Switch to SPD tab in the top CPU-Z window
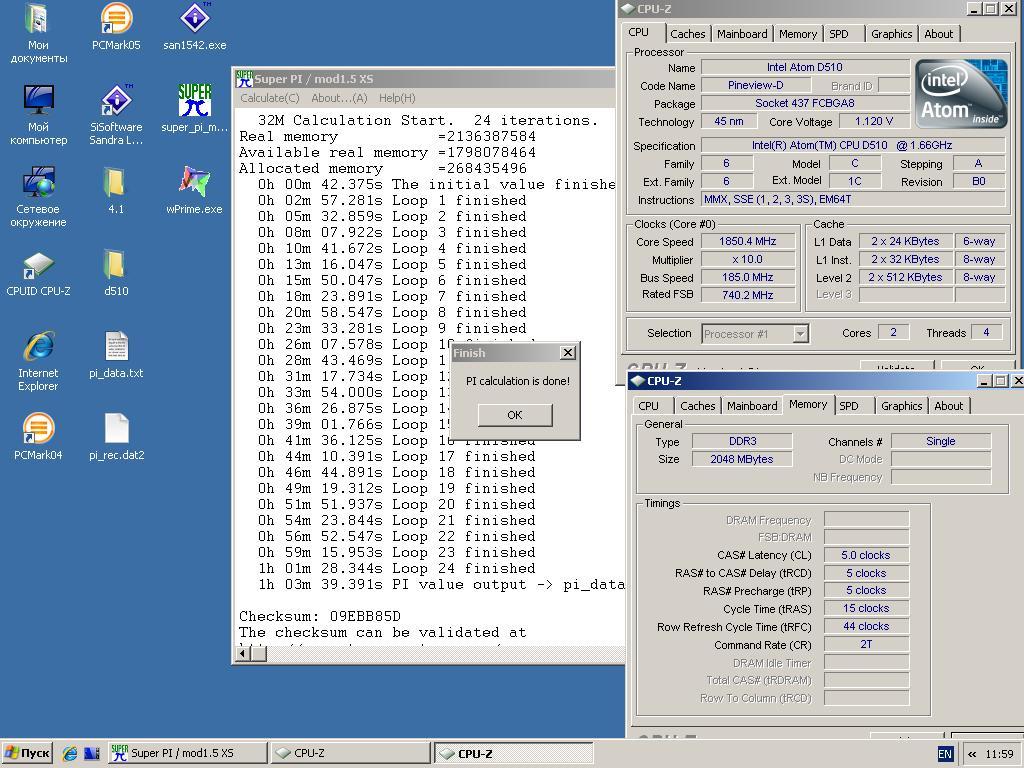 click(839, 34)
